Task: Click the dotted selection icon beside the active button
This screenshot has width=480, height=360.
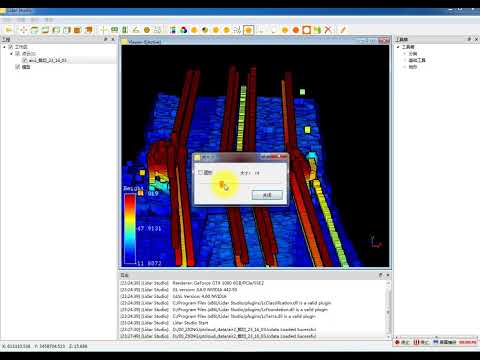Action: pyautogui.click(x=237, y=30)
